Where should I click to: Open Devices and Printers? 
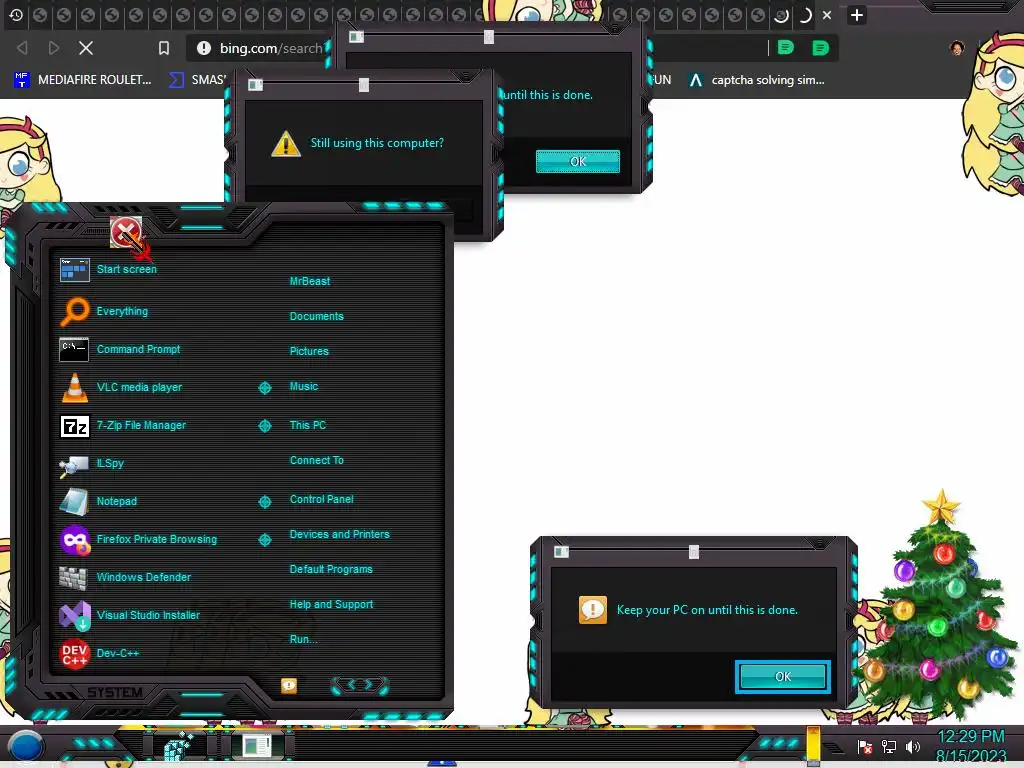tap(340, 534)
